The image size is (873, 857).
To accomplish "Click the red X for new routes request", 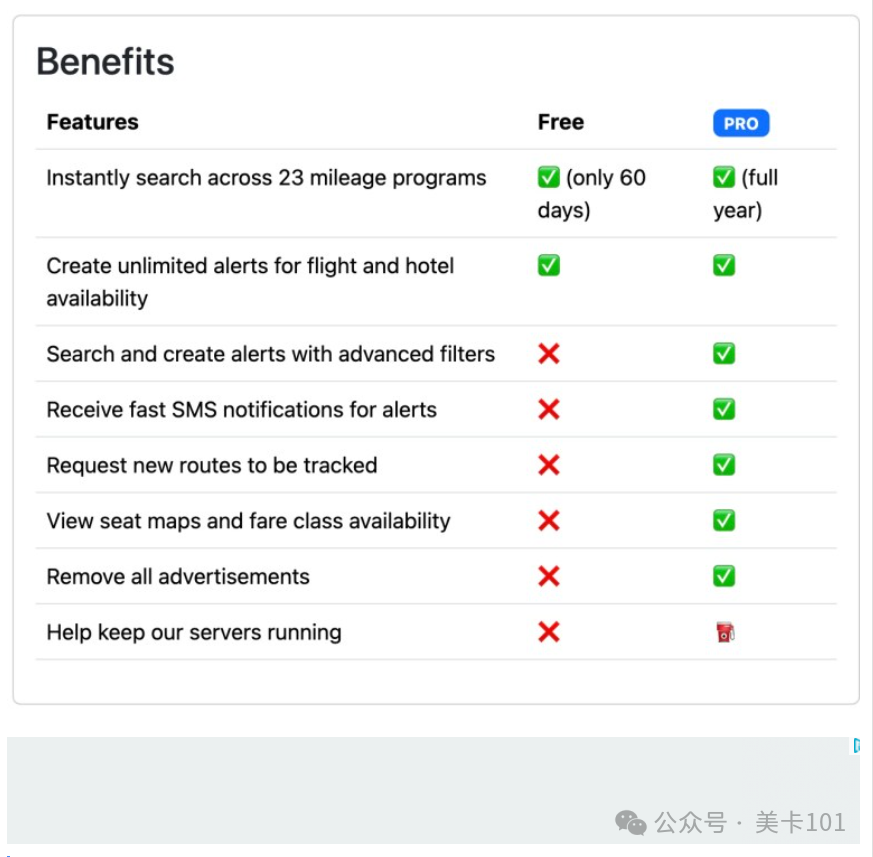I will pos(548,465).
